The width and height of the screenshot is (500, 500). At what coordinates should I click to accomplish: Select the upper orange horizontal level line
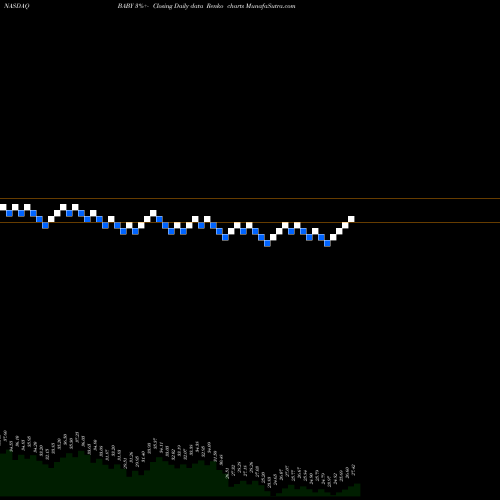(250, 199)
